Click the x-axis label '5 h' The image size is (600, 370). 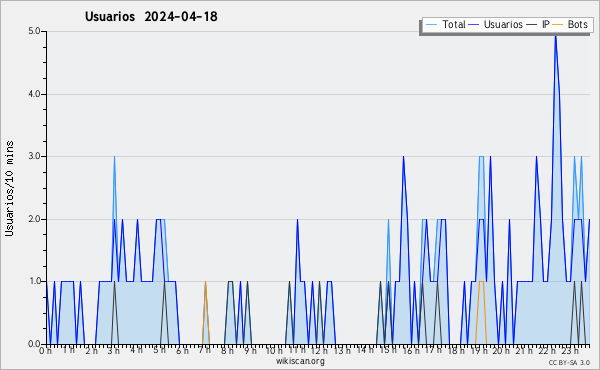159,350
